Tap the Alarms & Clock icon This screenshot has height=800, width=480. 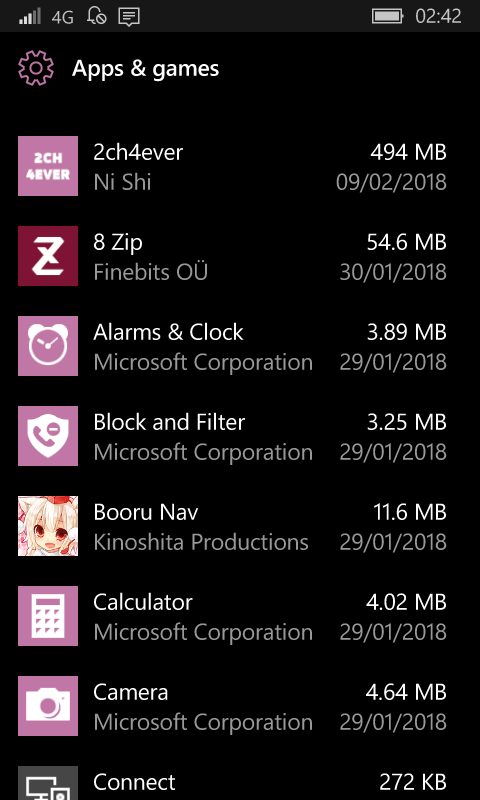coord(48,346)
